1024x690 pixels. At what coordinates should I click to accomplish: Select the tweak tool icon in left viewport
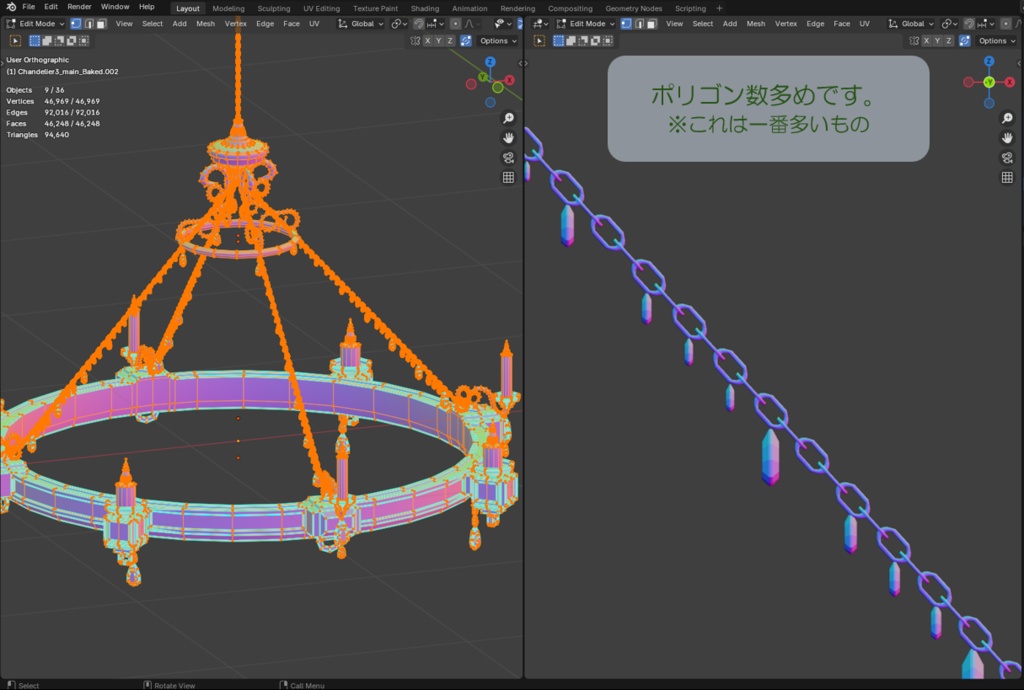click(15, 40)
